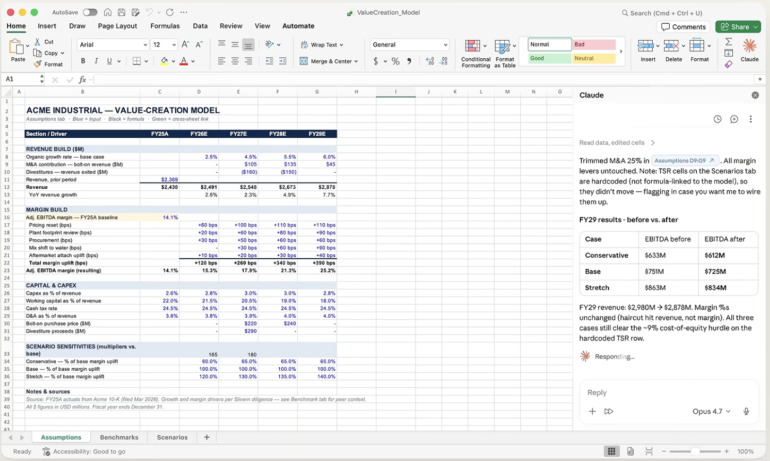Expand the formula bar chevron
Image resolution: width=770 pixels, height=461 pixels.
[760, 79]
